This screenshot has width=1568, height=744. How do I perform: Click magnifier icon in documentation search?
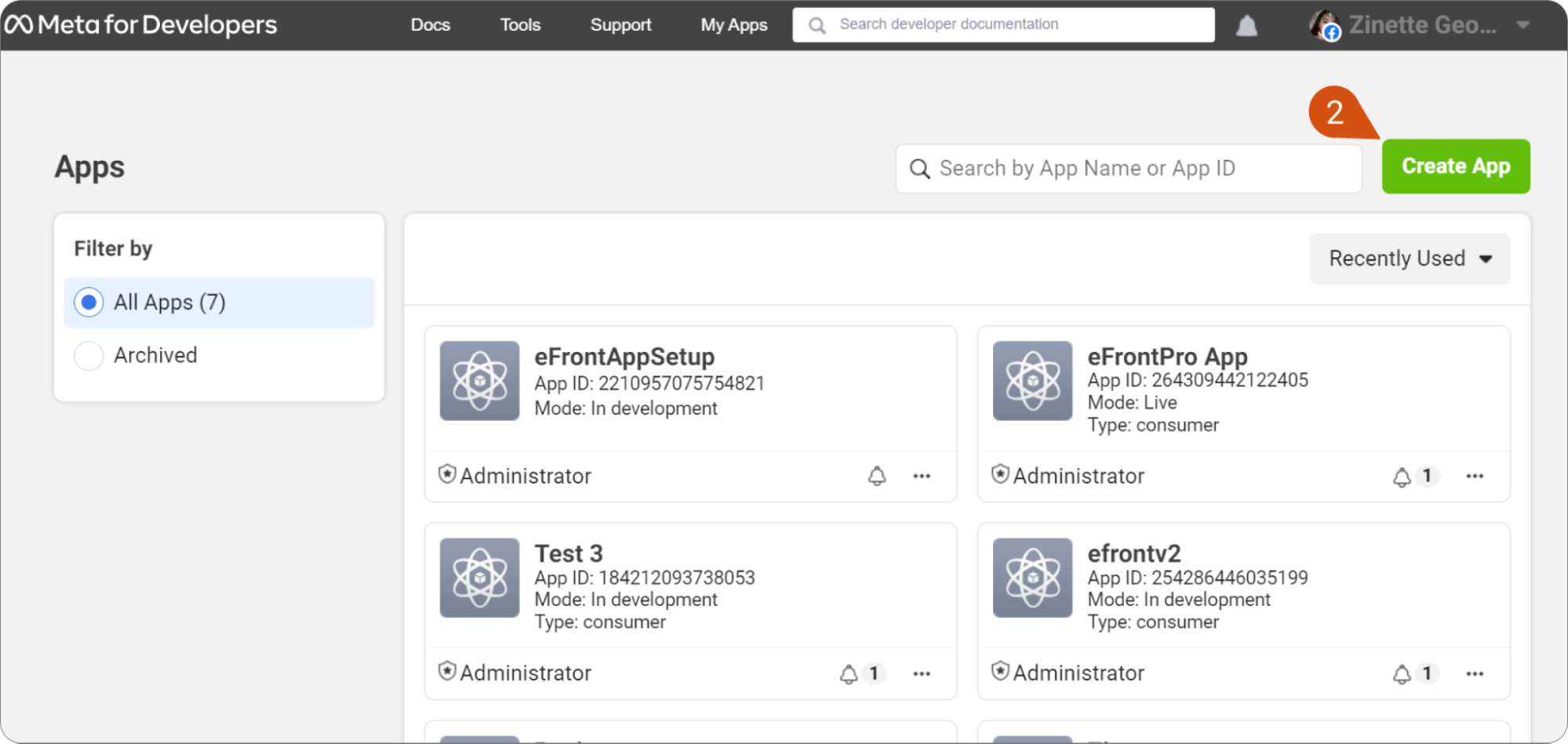point(817,25)
